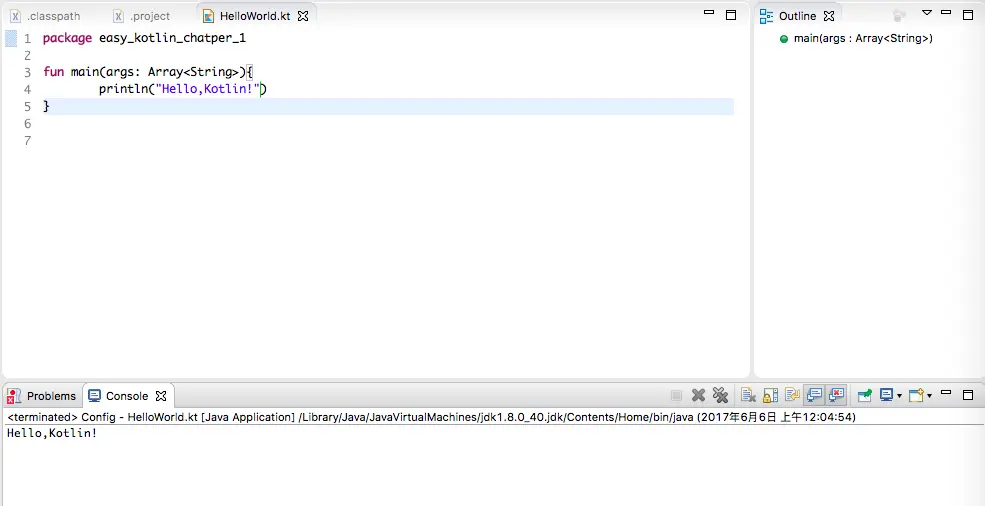
Task: Maximize the editor area
Action: click(x=731, y=15)
